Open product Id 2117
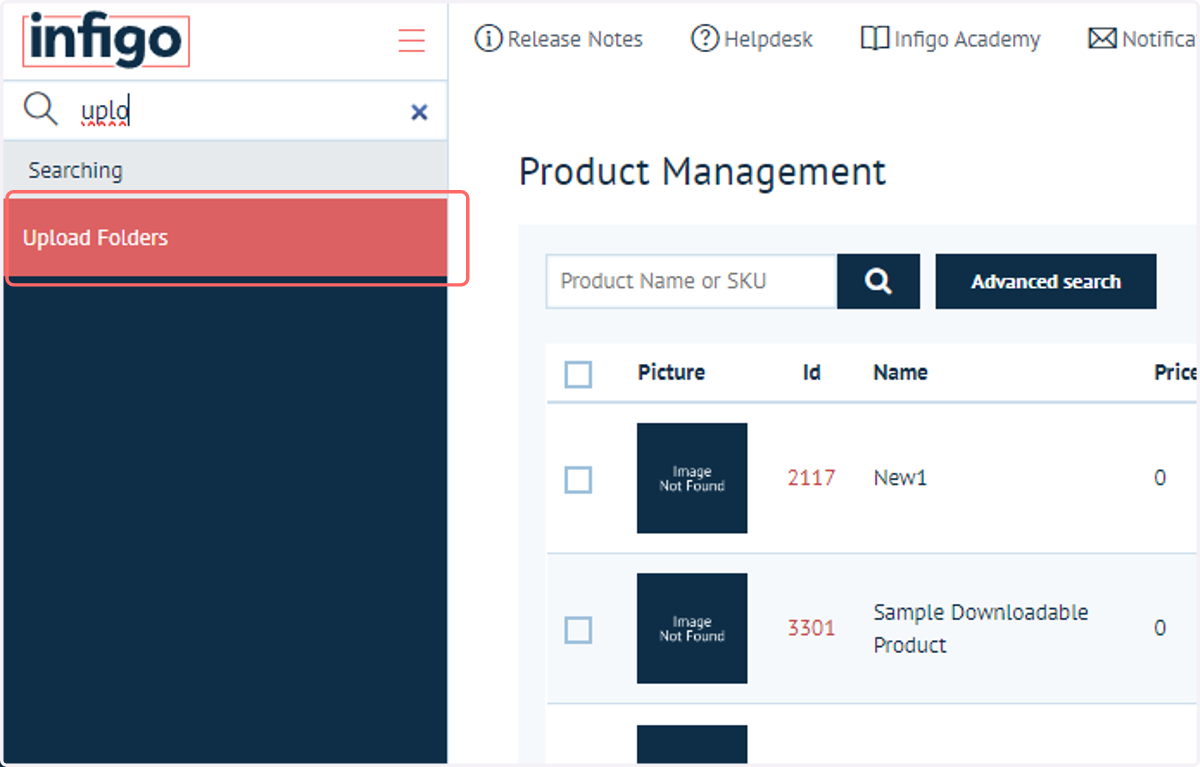1200x767 pixels. [x=811, y=478]
